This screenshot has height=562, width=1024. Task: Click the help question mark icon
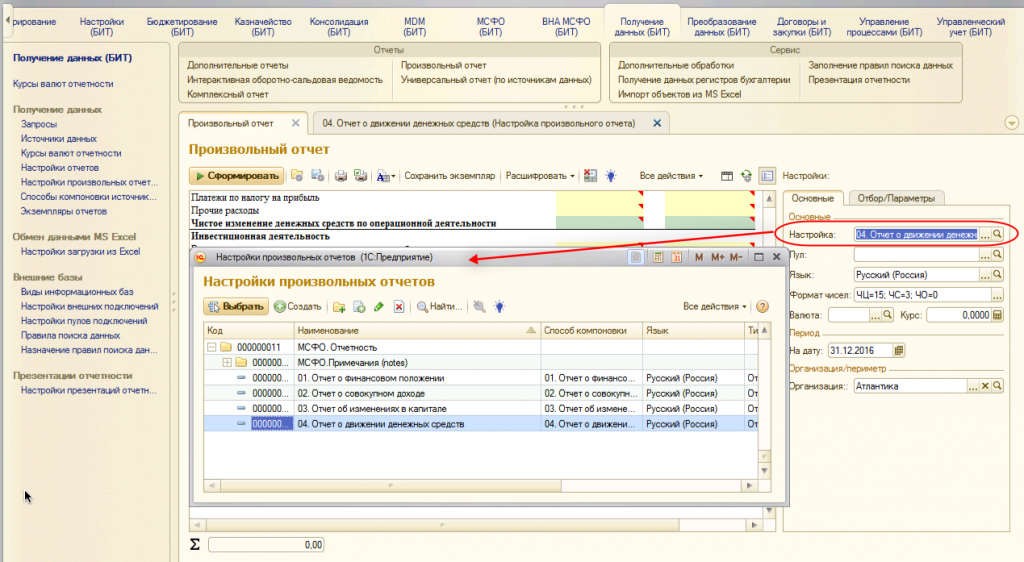(762, 306)
